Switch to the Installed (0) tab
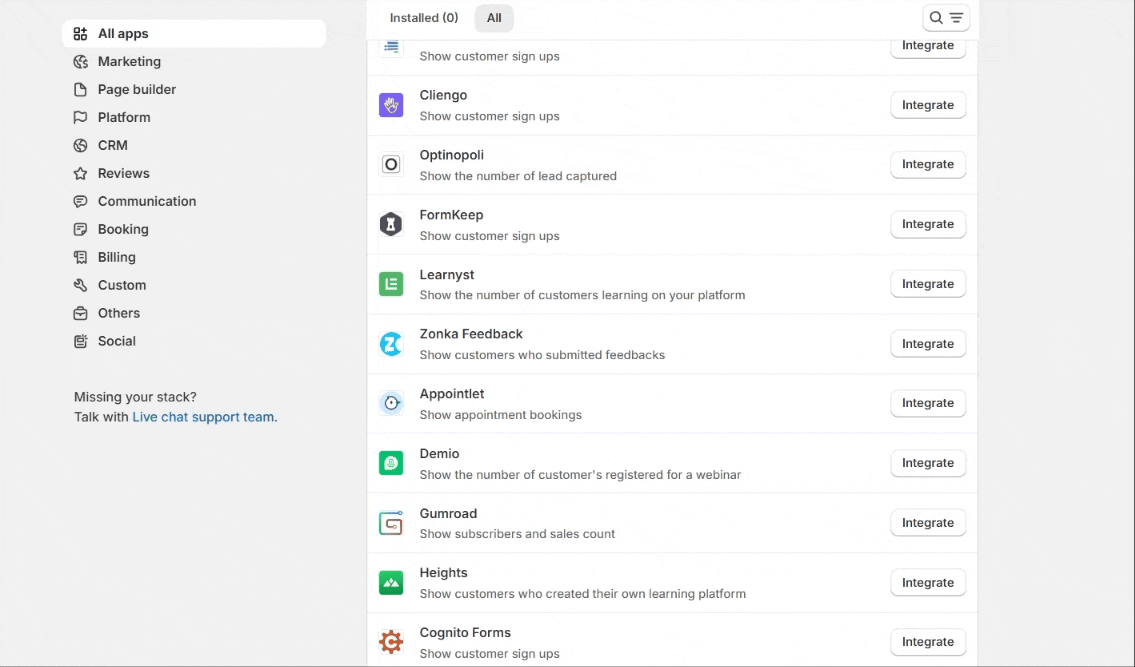1135x667 pixels. pos(423,18)
